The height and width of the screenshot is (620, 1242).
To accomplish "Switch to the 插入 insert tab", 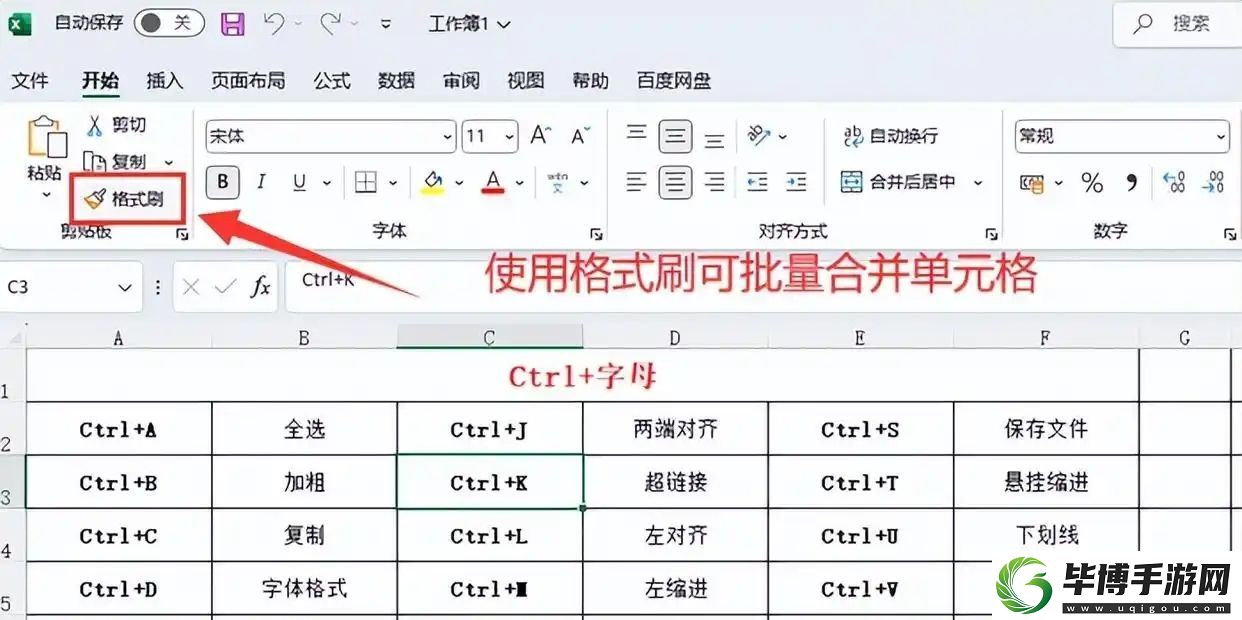I will (x=165, y=81).
